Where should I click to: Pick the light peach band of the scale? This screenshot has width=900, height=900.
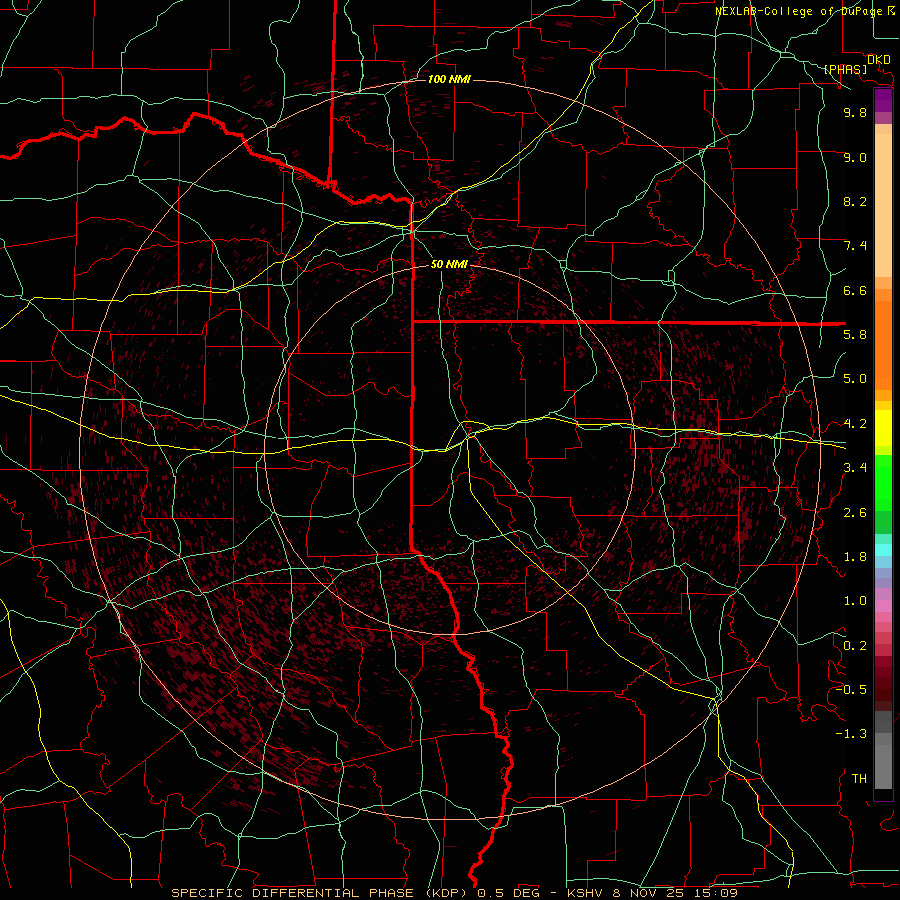coord(883,205)
